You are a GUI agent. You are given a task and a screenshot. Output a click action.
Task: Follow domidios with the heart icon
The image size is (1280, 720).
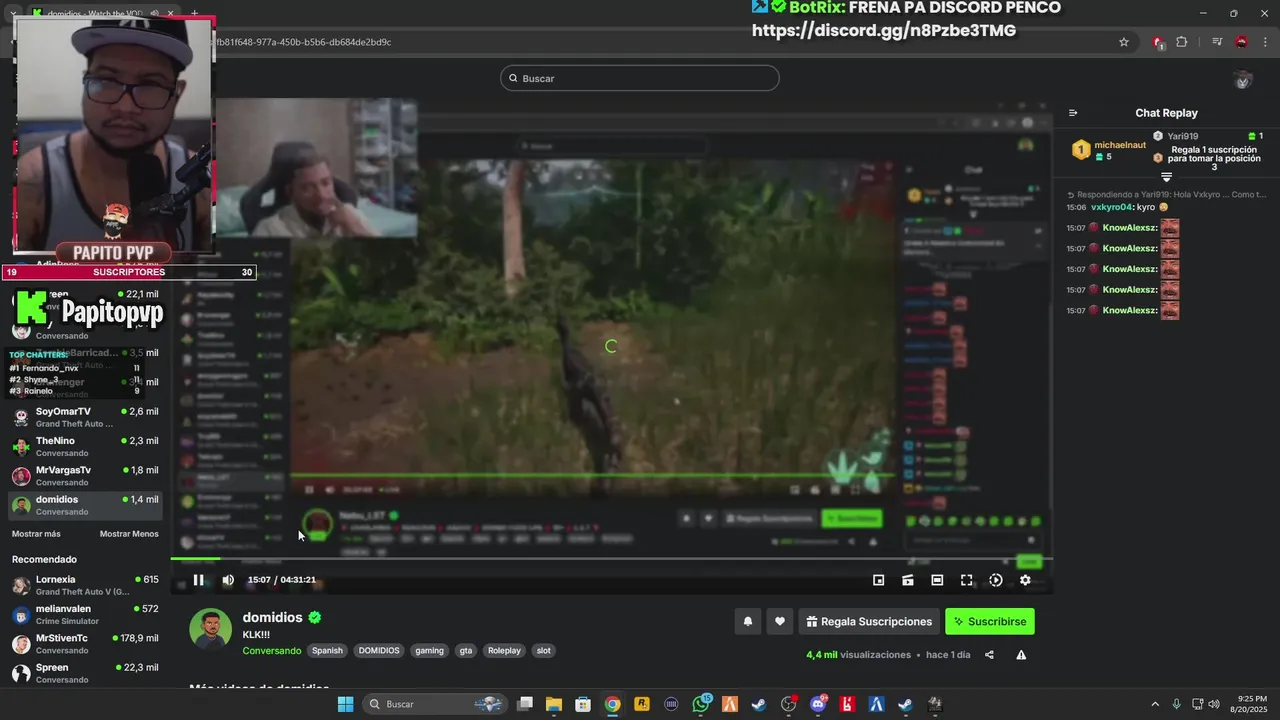(780, 621)
